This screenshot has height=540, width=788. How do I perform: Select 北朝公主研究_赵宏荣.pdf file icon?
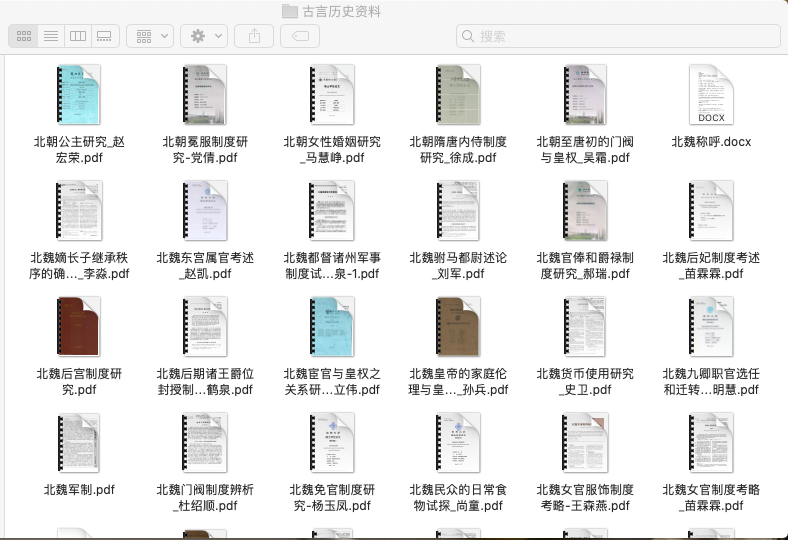79,95
